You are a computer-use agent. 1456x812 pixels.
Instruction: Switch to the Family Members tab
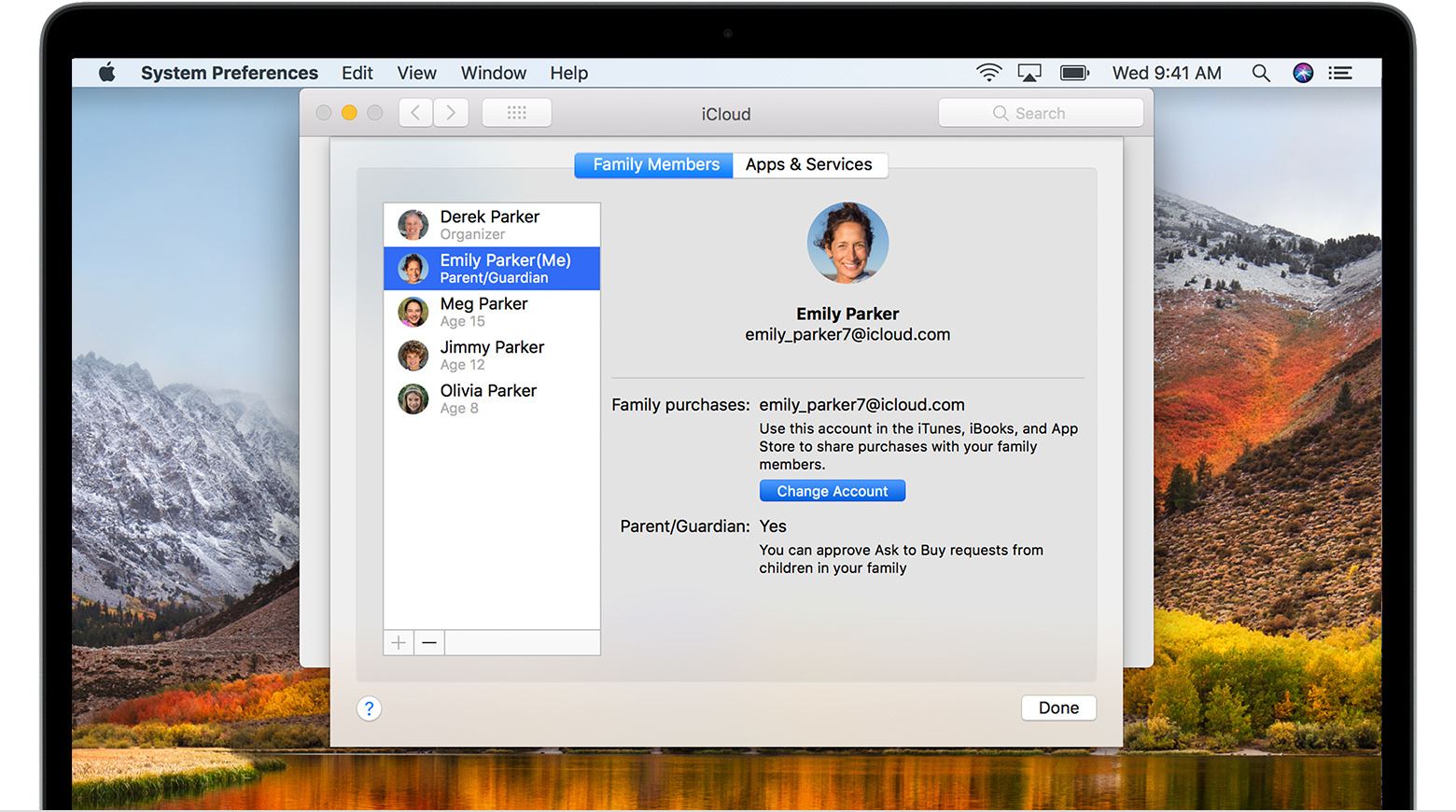point(654,165)
